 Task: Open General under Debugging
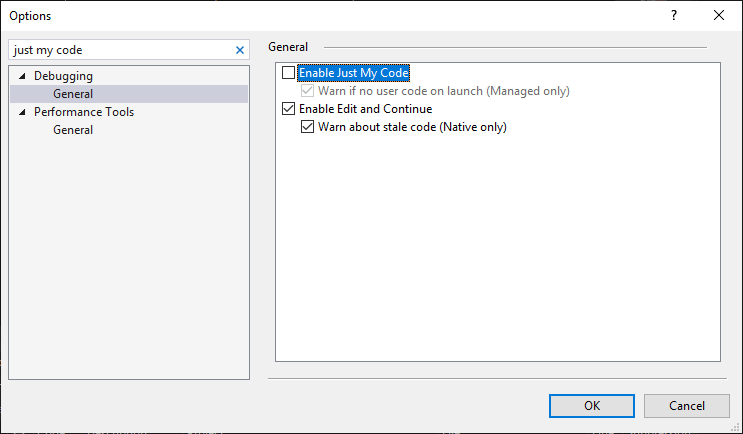(73, 94)
